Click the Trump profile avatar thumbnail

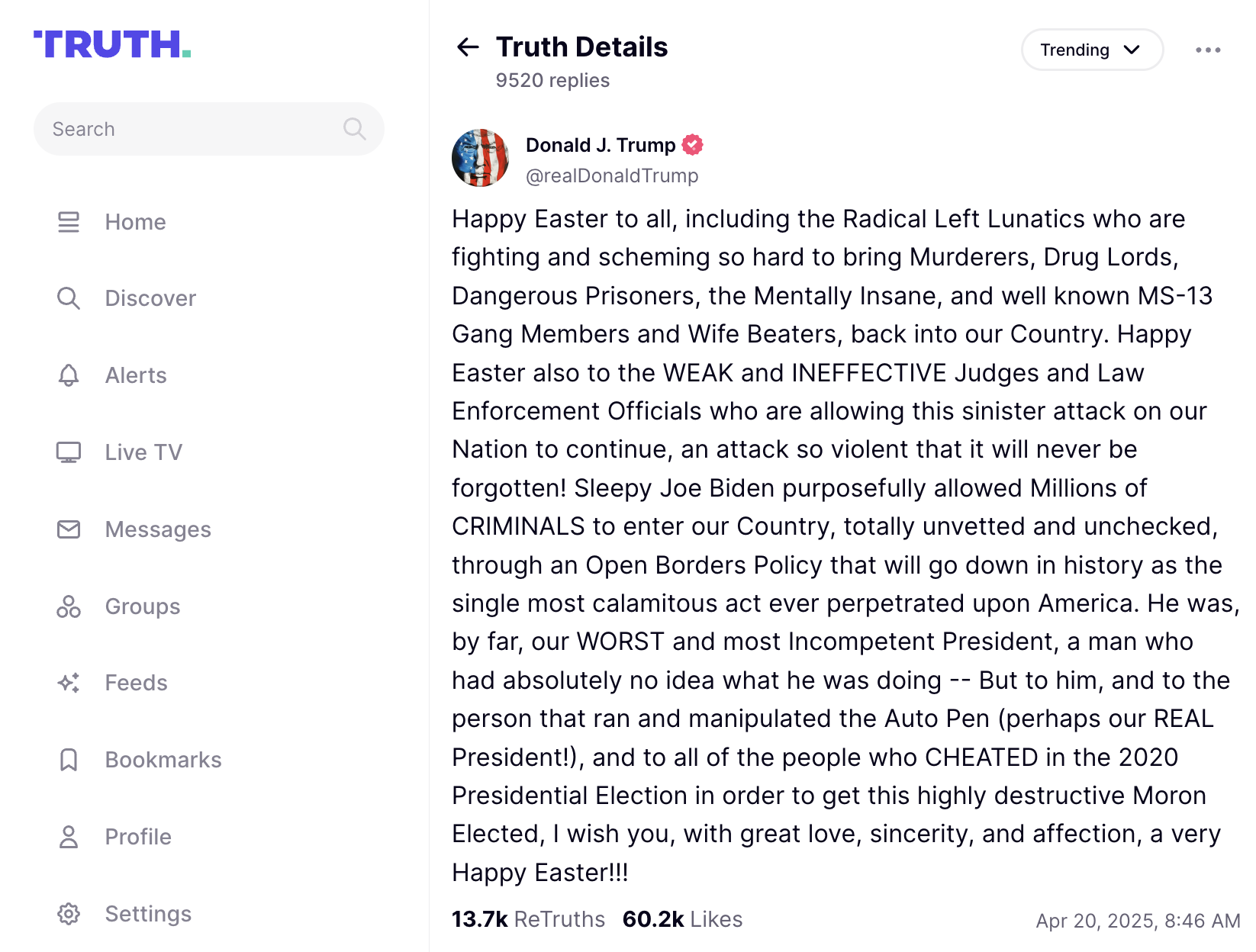[x=480, y=158]
